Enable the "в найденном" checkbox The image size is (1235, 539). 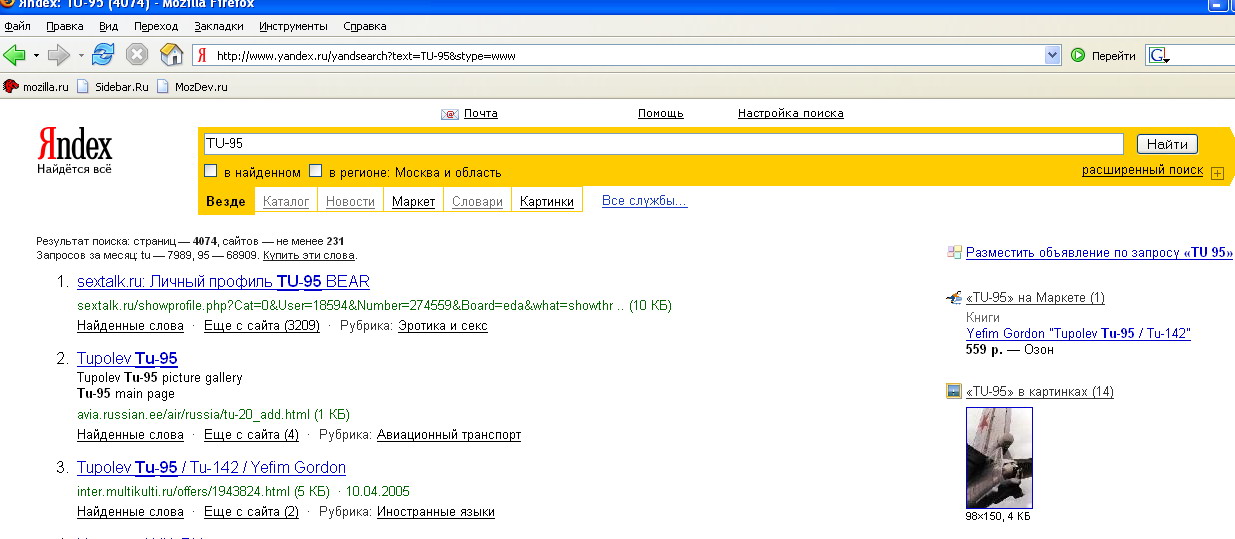click(211, 171)
